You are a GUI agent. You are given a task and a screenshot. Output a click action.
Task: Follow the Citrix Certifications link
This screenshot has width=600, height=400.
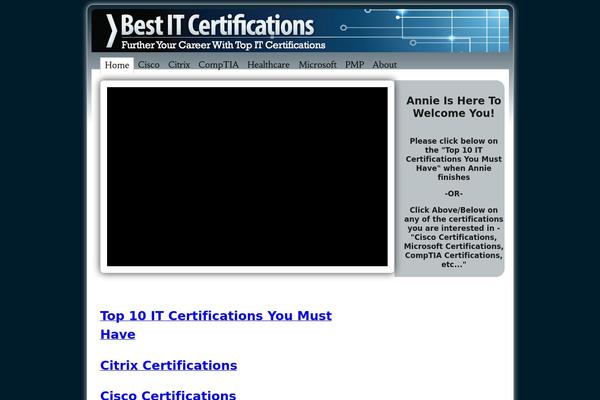coord(169,365)
